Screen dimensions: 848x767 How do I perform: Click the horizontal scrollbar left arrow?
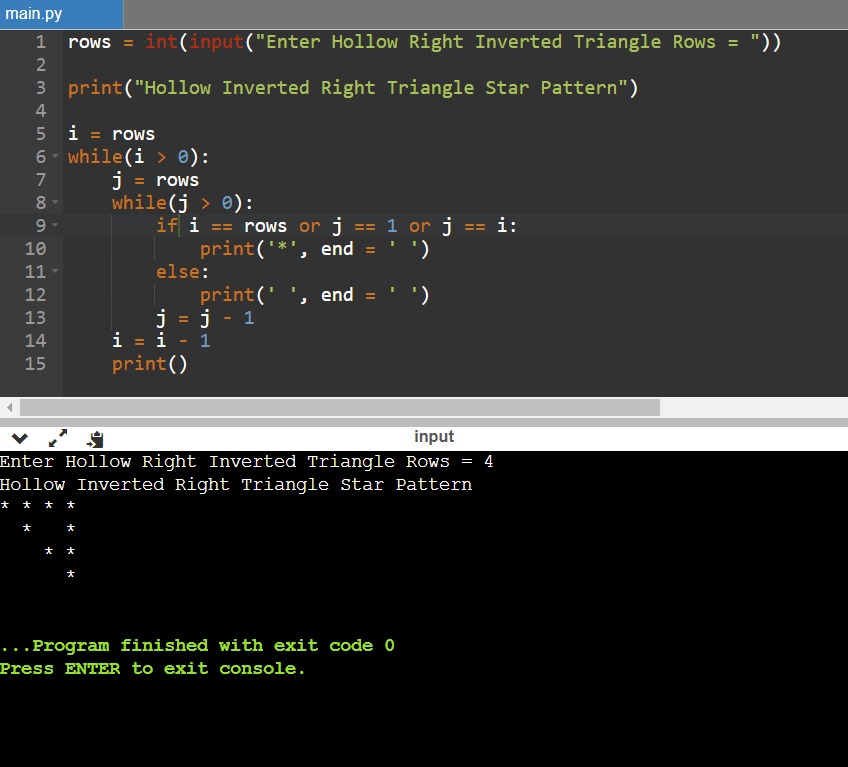click(x=10, y=408)
